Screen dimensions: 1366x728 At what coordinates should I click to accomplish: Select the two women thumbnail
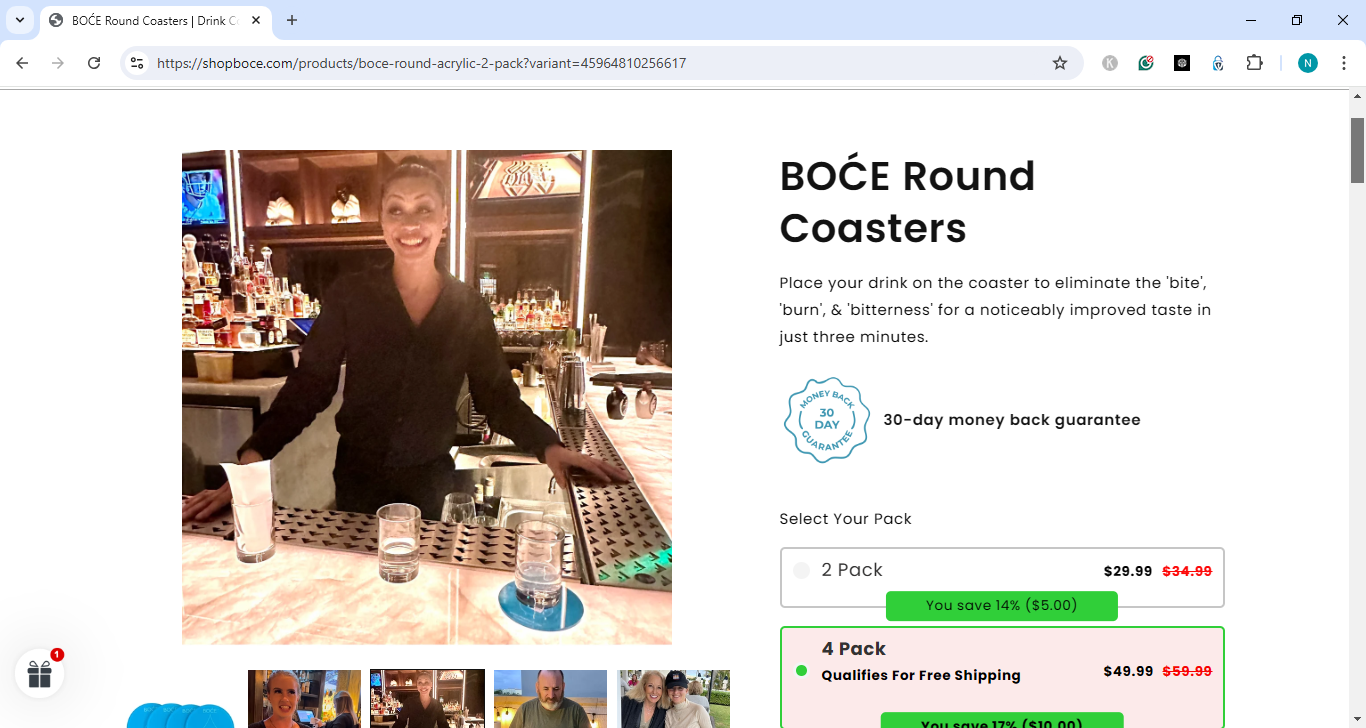(673, 699)
